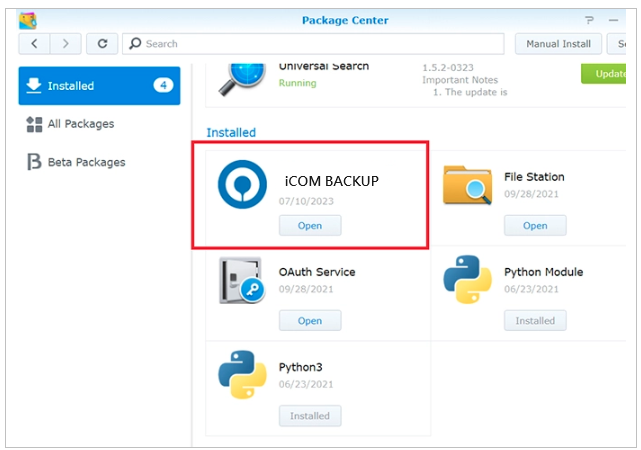Click the File Station folder icon

click(468, 185)
